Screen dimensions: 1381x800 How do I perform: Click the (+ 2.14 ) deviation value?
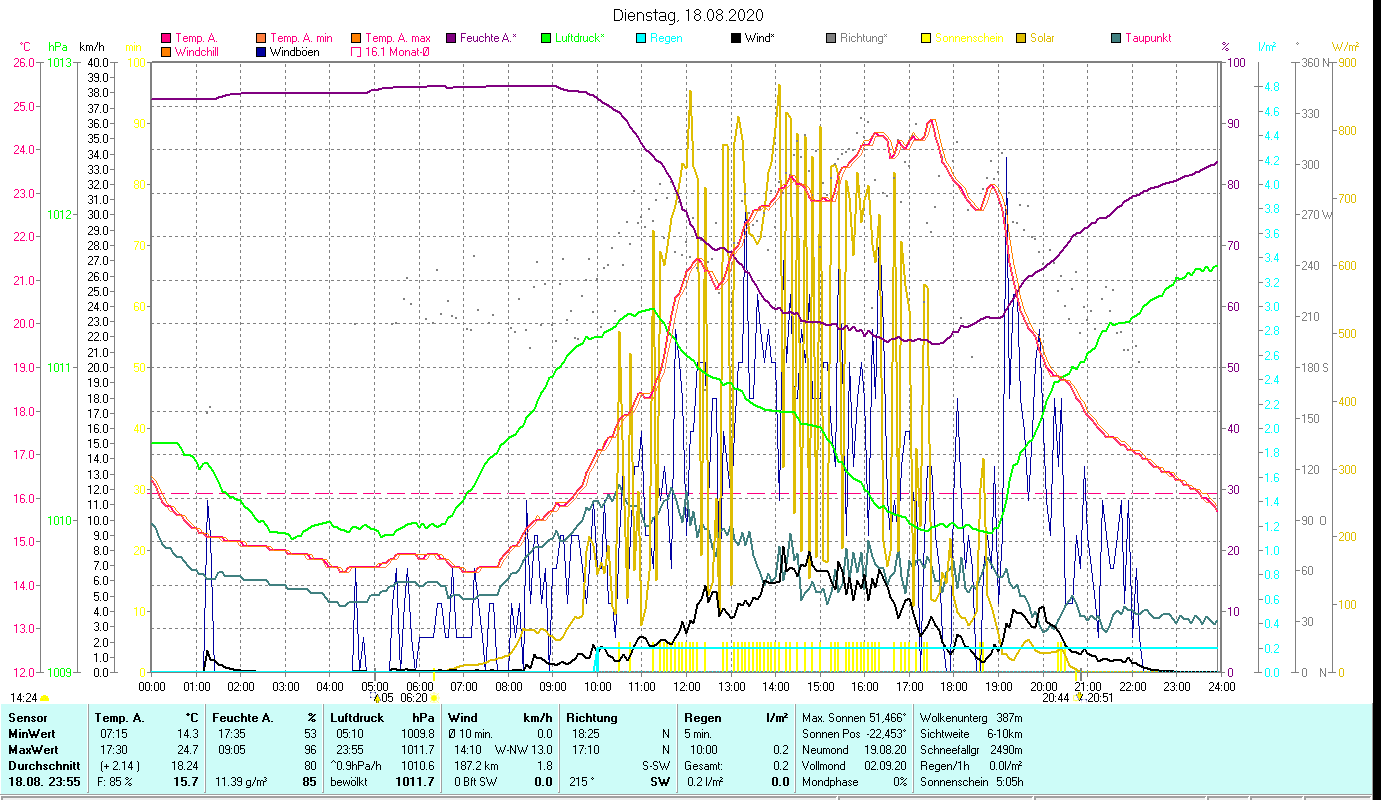tap(119, 765)
